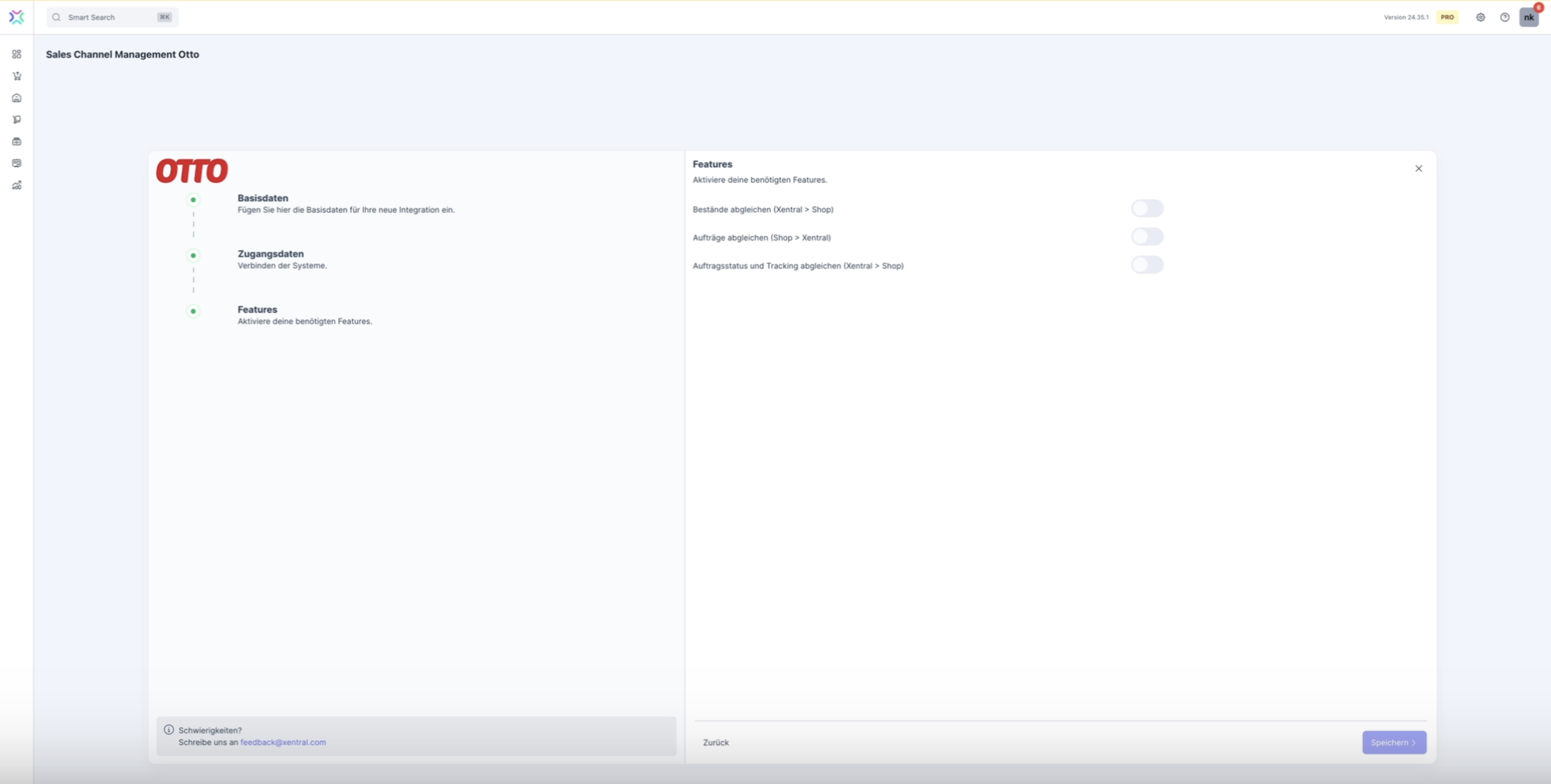This screenshot has width=1551, height=784.
Task: Go to the Zugangsdaten step
Action: pos(270,254)
